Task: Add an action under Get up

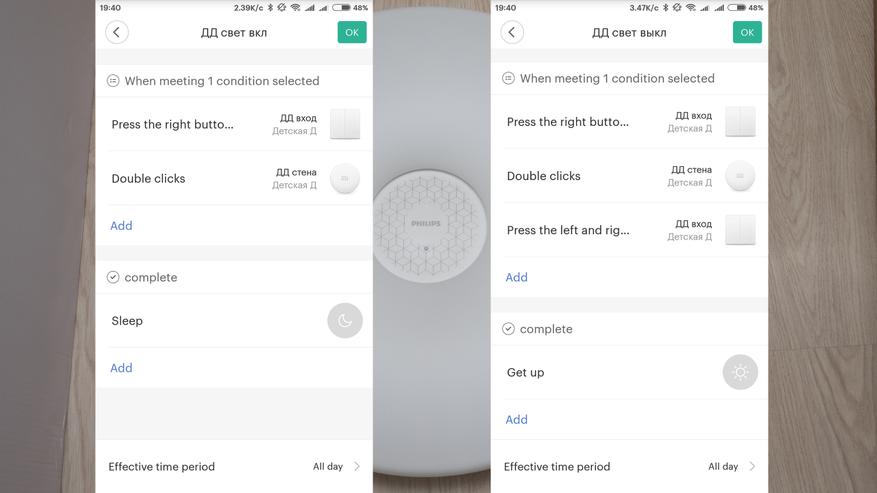Action: click(516, 420)
